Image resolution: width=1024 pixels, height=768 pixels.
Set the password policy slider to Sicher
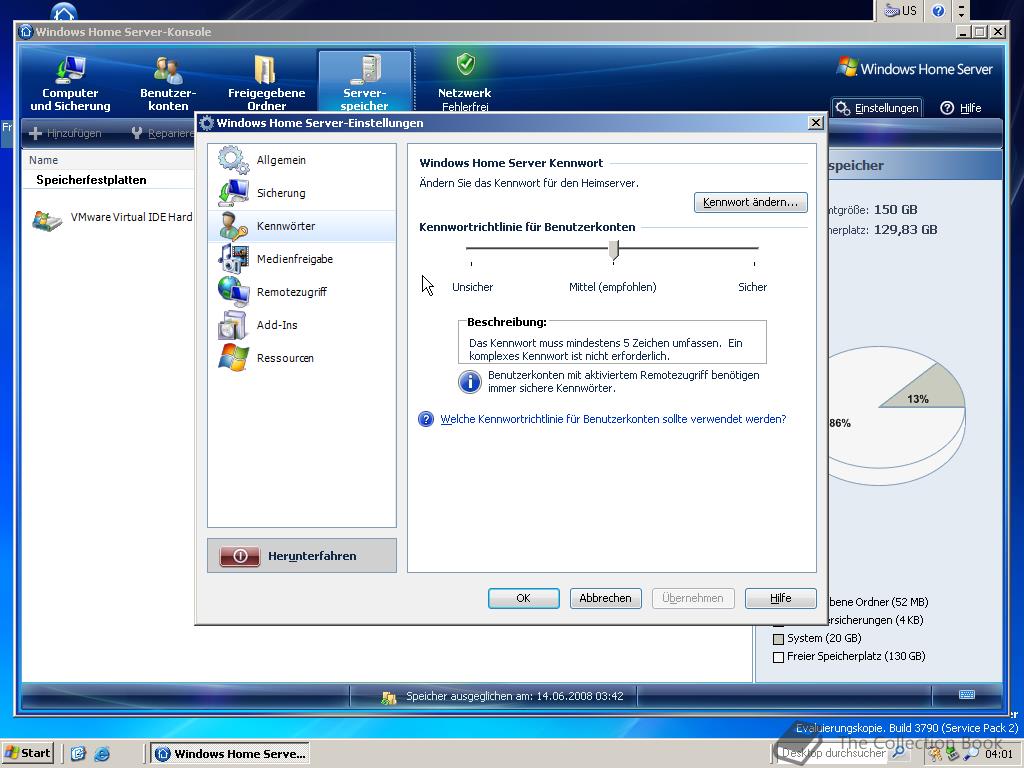(x=754, y=249)
